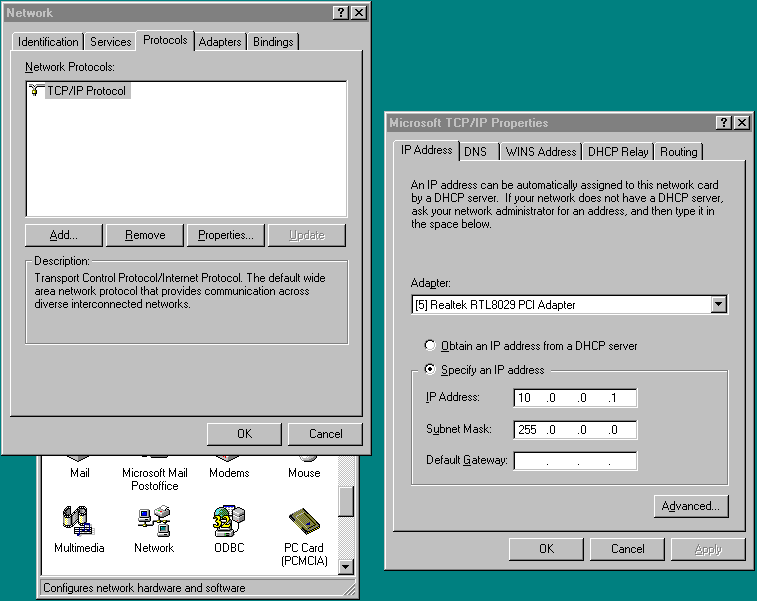Screen dimensions: 757x601
Task: Click OK in TCP/IP Properties
Action: click(x=547, y=549)
